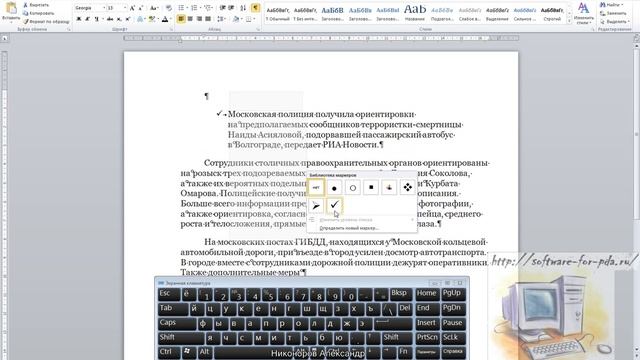Screen dimensions: 640x360
Task: Toggle subscript formatting
Action: [x=119, y=19]
